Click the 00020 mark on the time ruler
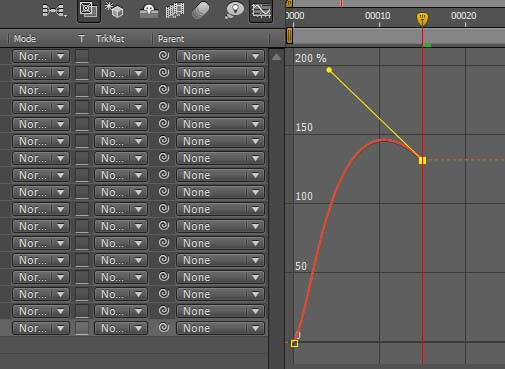This screenshot has width=505, height=369. coord(463,16)
